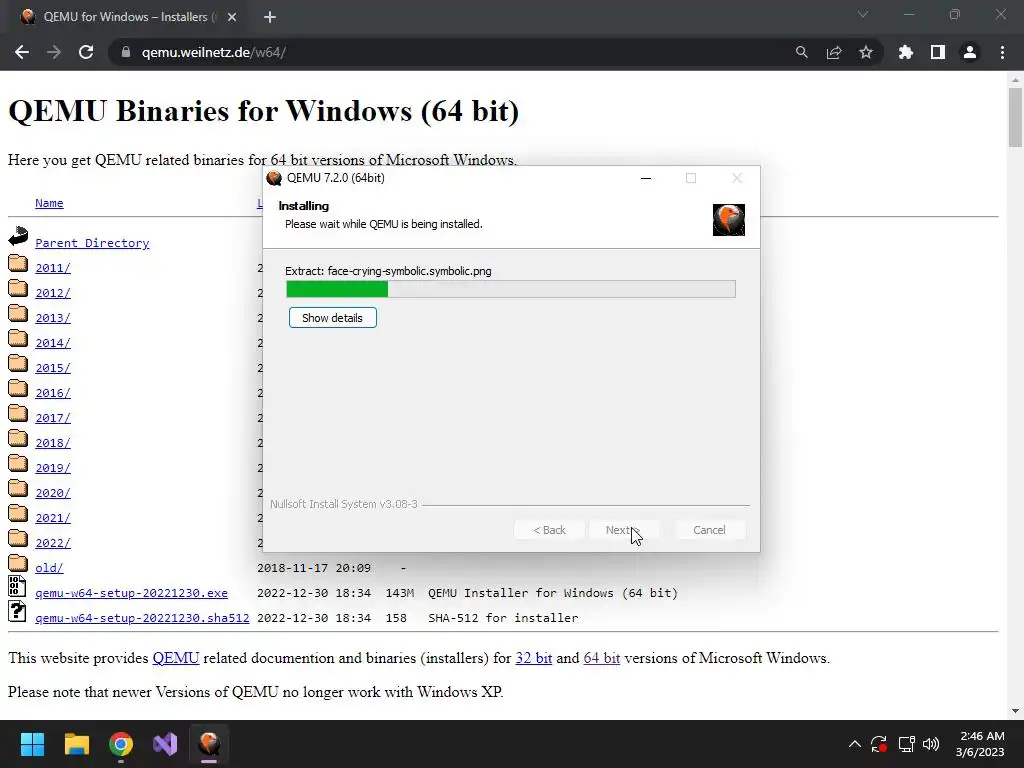Open the 2017/ folder link
Image resolution: width=1024 pixels, height=768 pixels.
[53, 418]
